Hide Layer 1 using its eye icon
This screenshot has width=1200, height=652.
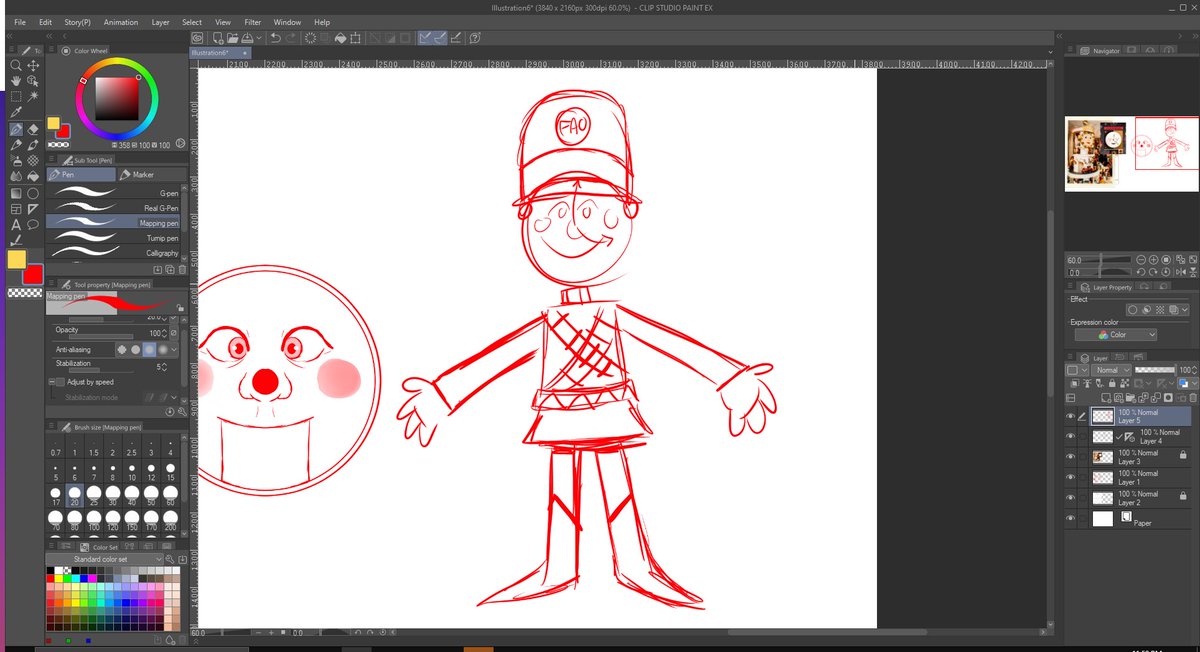(1071, 477)
